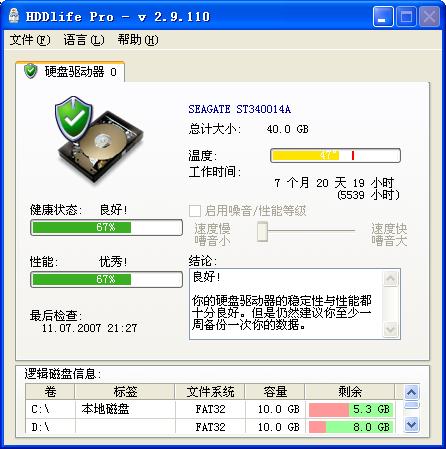Sort list by 容量 column header
The width and height of the screenshot is (446, 449).
pyautogui.click(x=275, y=392)
